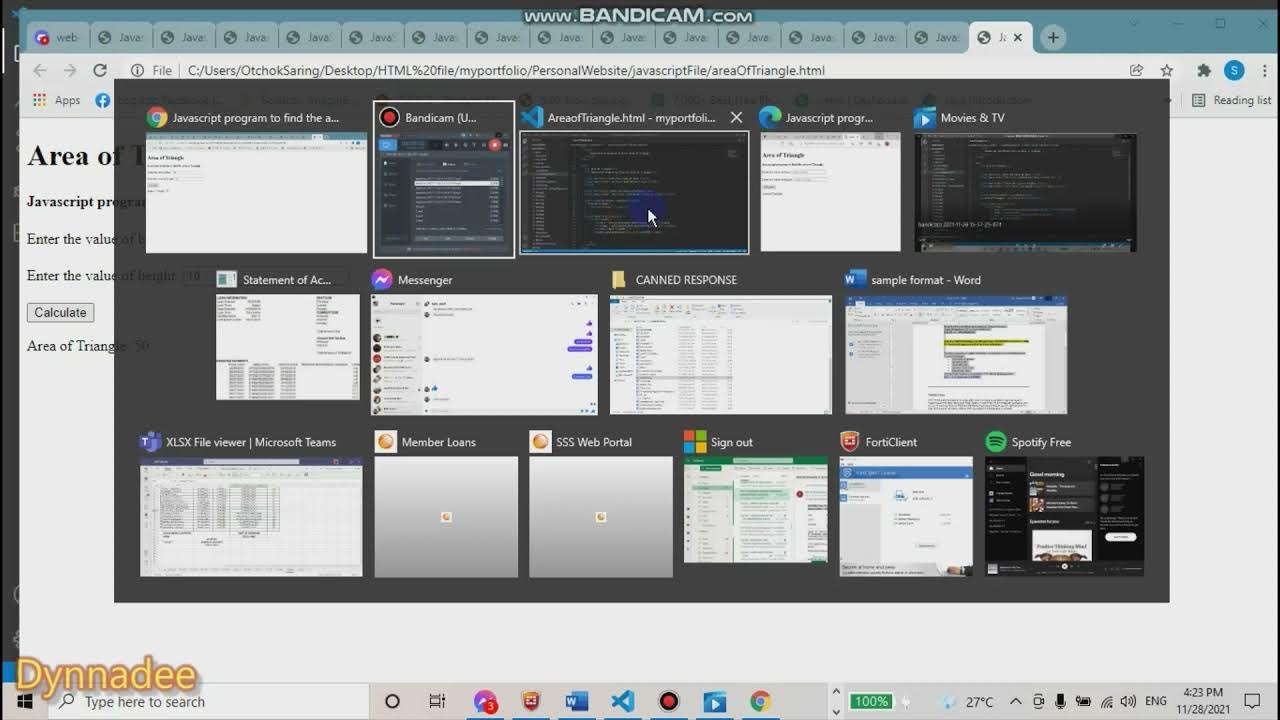
Task: Reload the current Chrome page
Action: click(100, 70)
